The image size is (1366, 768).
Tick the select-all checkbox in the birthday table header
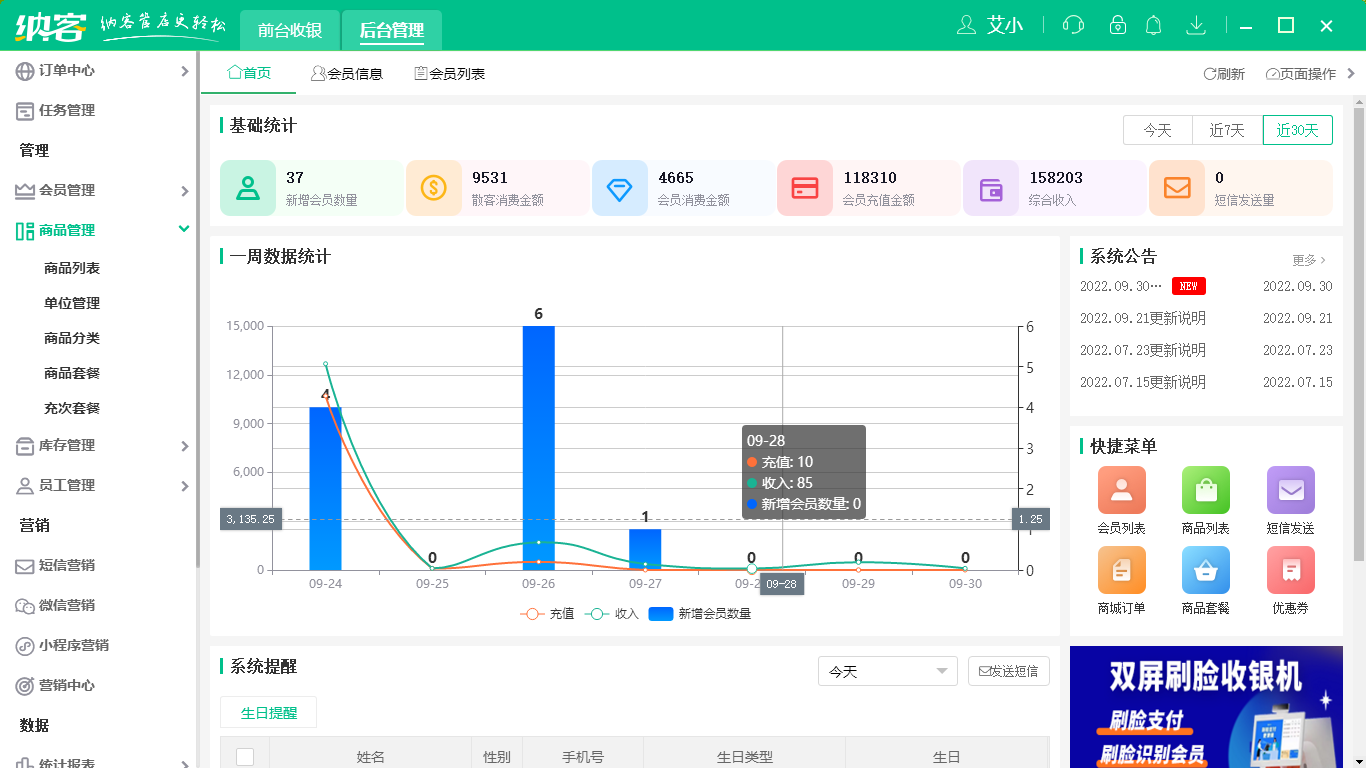tap(245, 757)
